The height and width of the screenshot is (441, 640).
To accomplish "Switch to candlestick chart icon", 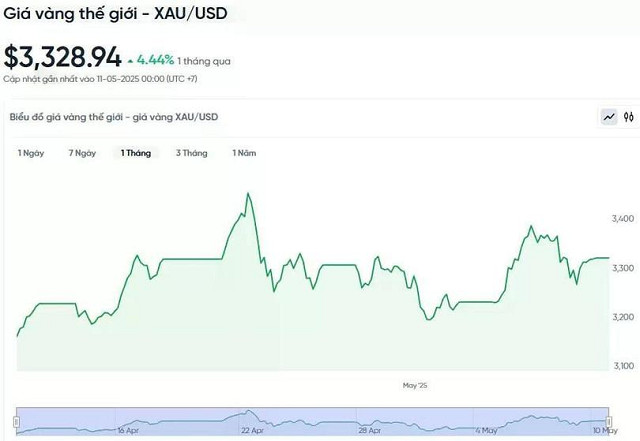I will pyautogui.click(x=629, y=117).
